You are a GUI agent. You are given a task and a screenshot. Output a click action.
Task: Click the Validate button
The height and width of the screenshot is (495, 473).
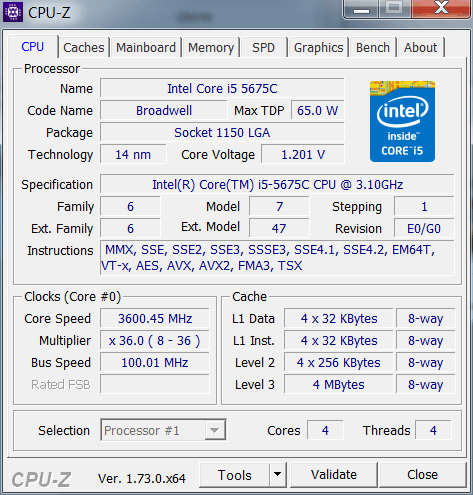click(x=334, y=475)
